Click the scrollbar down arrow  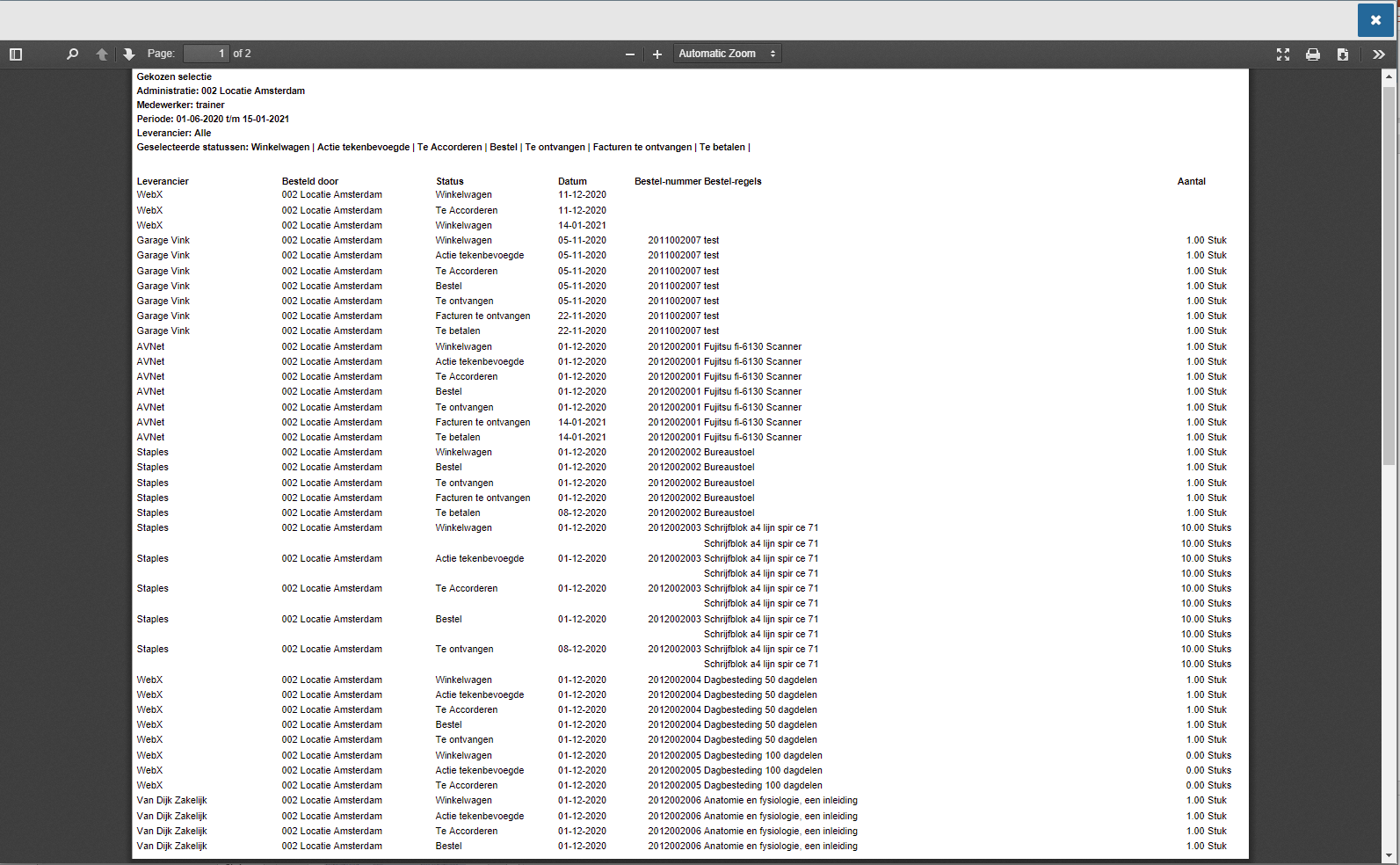click(1389, 854)
